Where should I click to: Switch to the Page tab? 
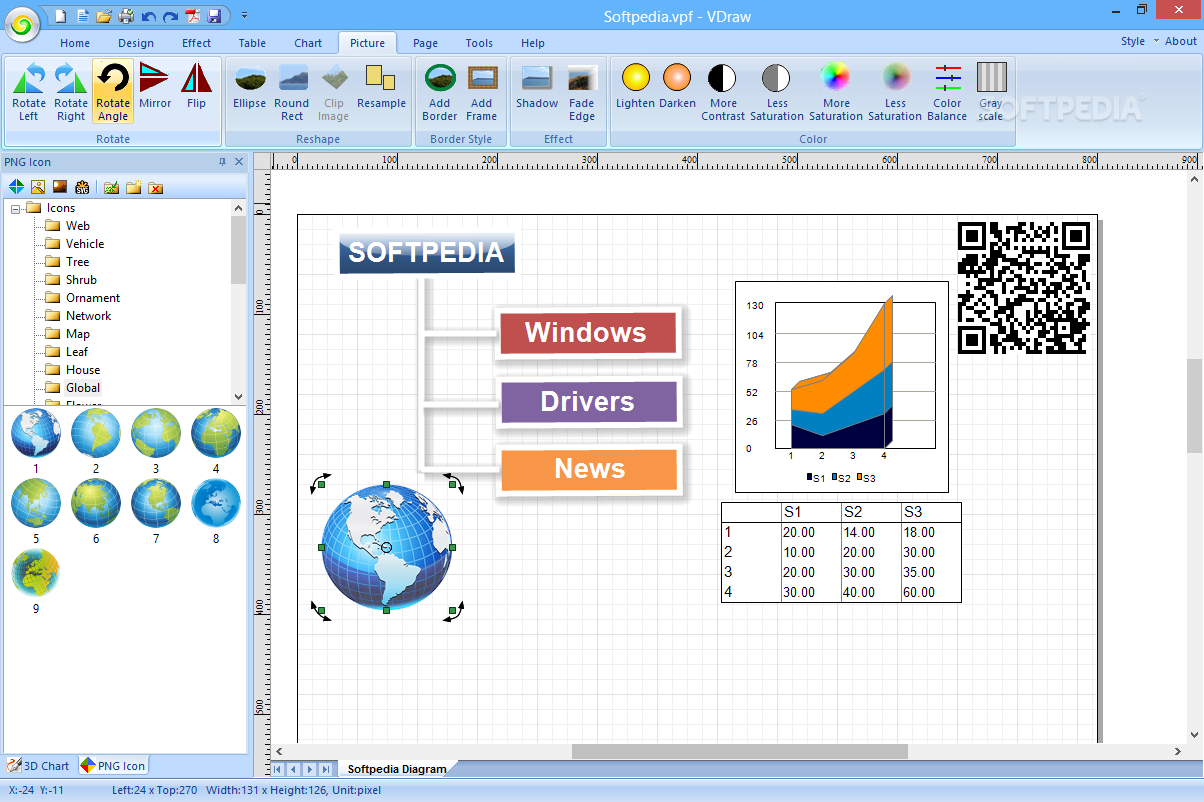point(426,43)
